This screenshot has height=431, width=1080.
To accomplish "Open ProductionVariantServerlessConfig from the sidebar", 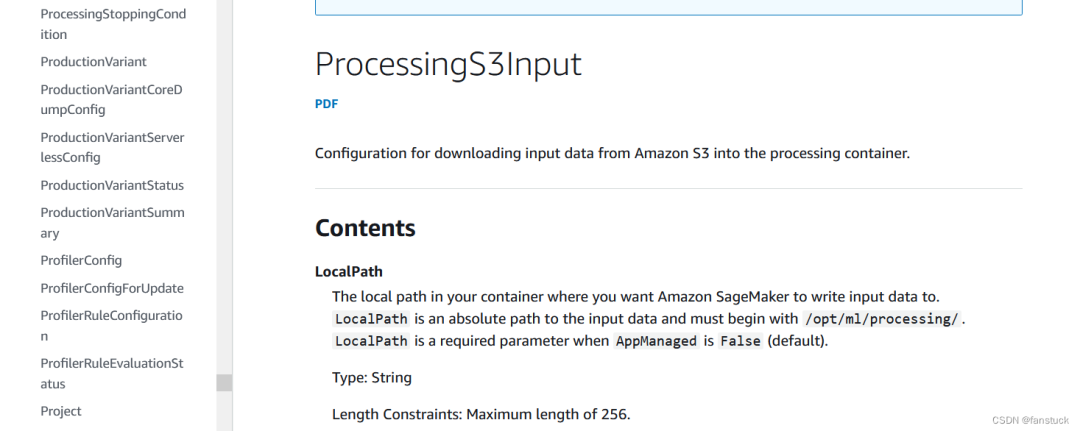I will tap(112, 147).
